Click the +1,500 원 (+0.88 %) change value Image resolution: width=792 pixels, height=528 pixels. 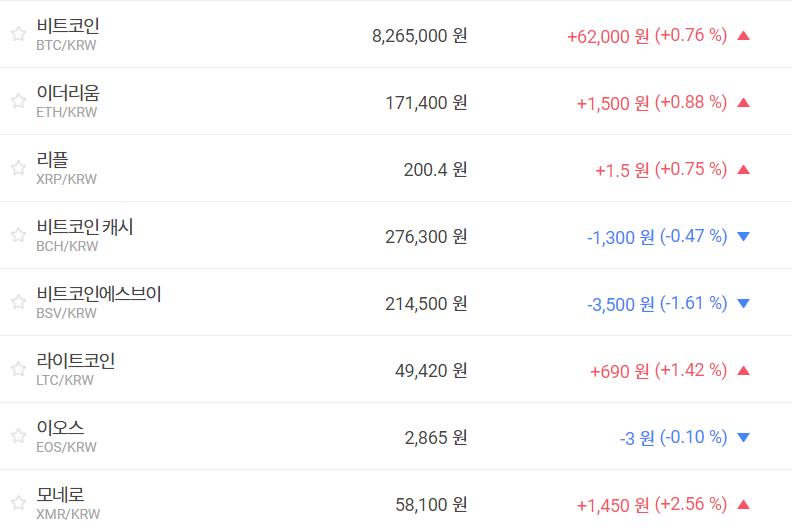pyautogui.click(x=652, y=103)
